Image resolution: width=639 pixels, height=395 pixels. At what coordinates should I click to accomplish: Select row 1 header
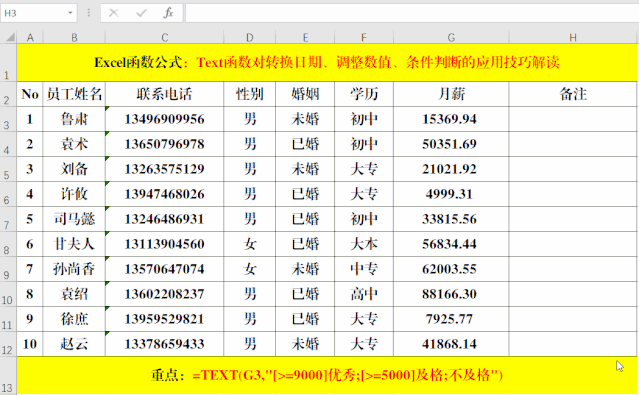(8, 62)
